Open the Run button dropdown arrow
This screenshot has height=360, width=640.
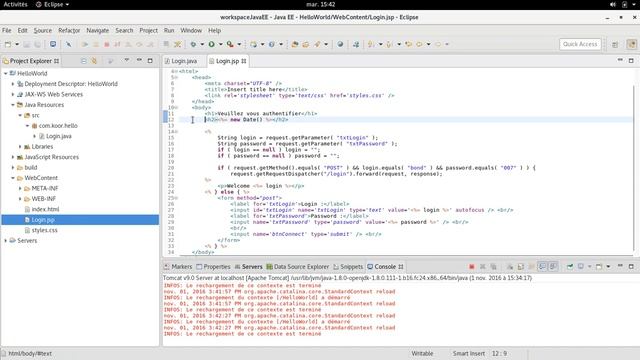[x=220, y=44]
